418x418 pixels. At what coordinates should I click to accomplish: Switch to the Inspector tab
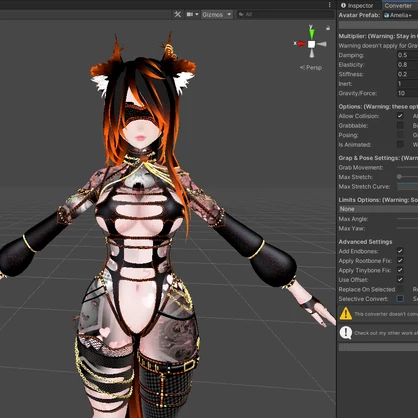click(357, 5)
